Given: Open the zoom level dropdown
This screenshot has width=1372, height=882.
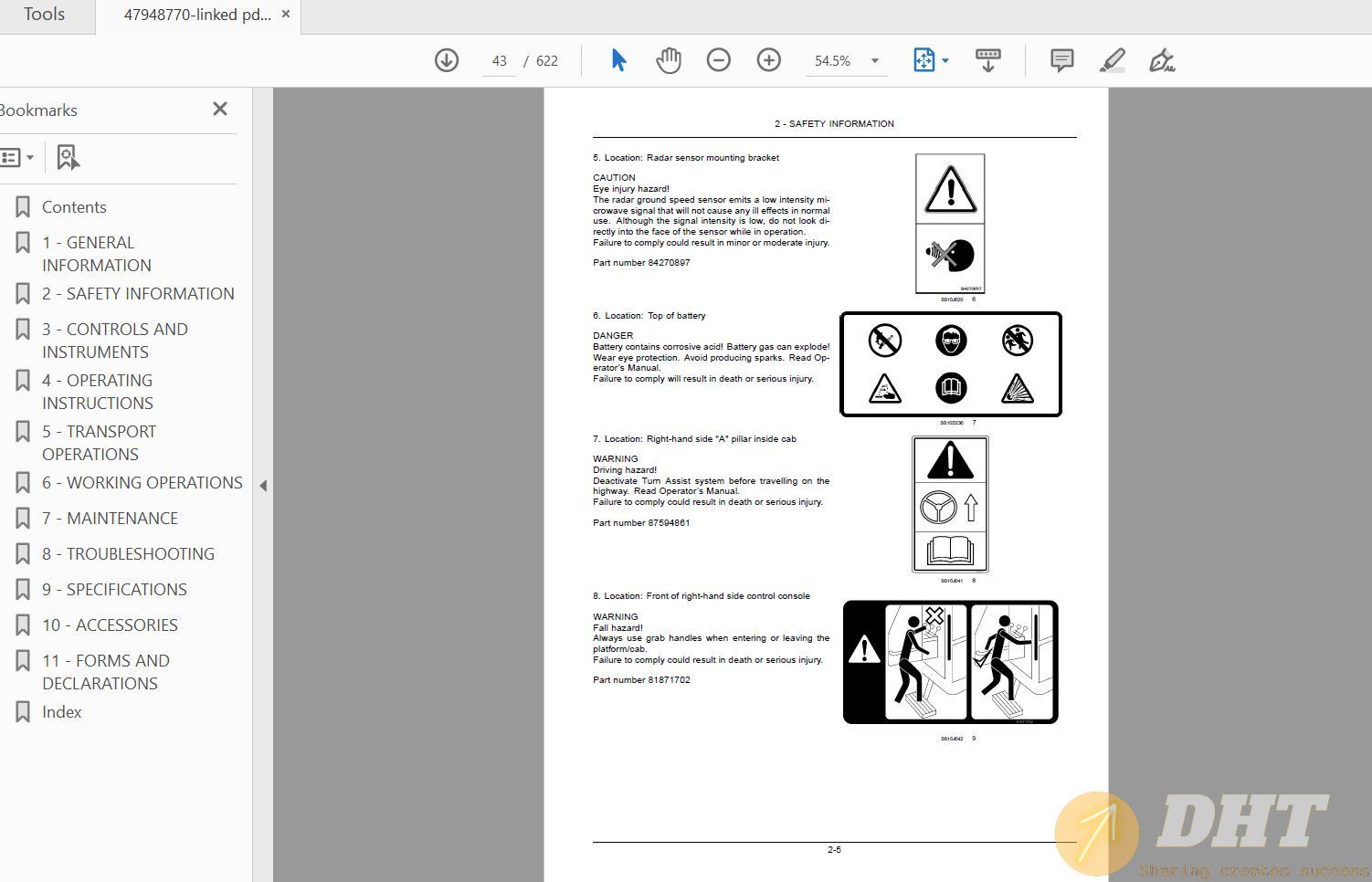Looking at the screenshot, I should [x=874, y=61].
